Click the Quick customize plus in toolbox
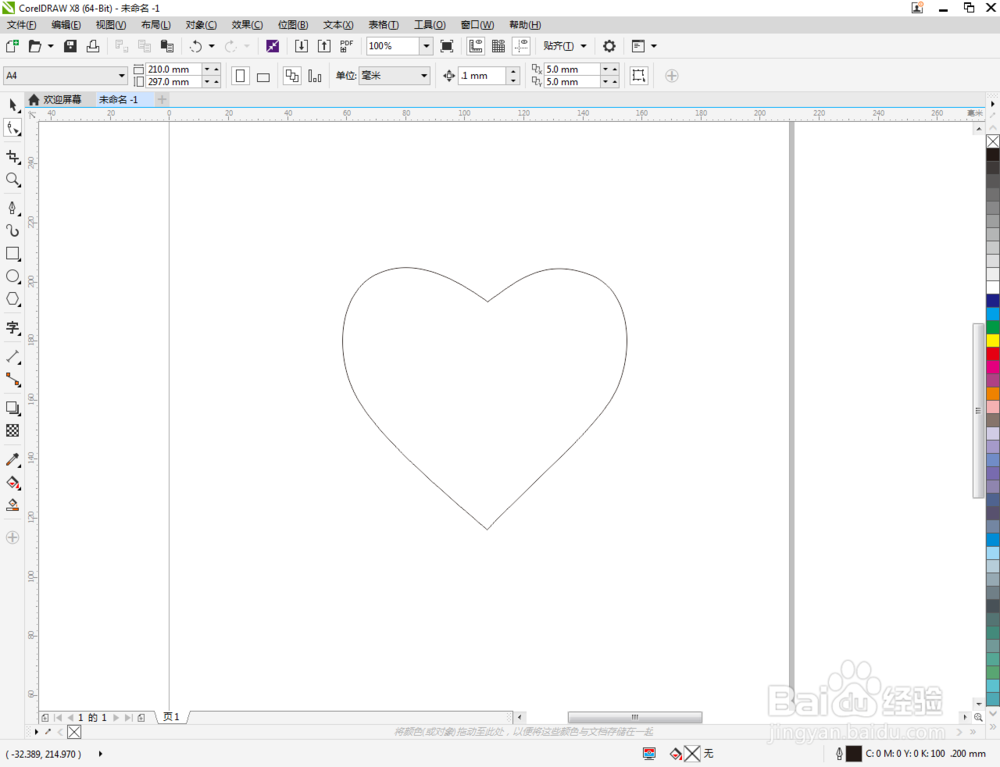Screen dimensions: 1000x767 click(x=13, y=537)
